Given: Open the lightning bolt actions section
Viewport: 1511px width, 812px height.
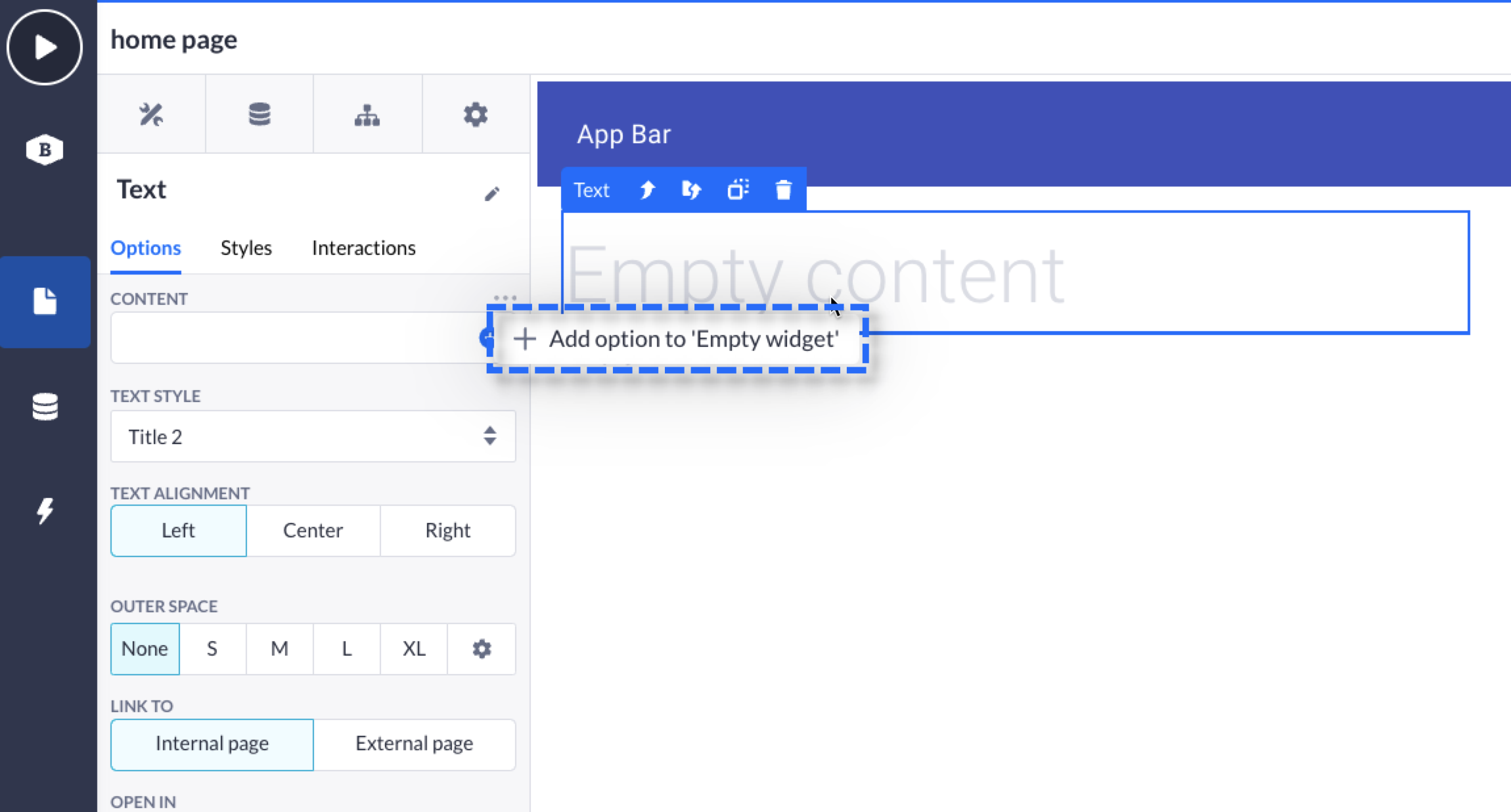Looking at the screenshot, I should (45, 511).
